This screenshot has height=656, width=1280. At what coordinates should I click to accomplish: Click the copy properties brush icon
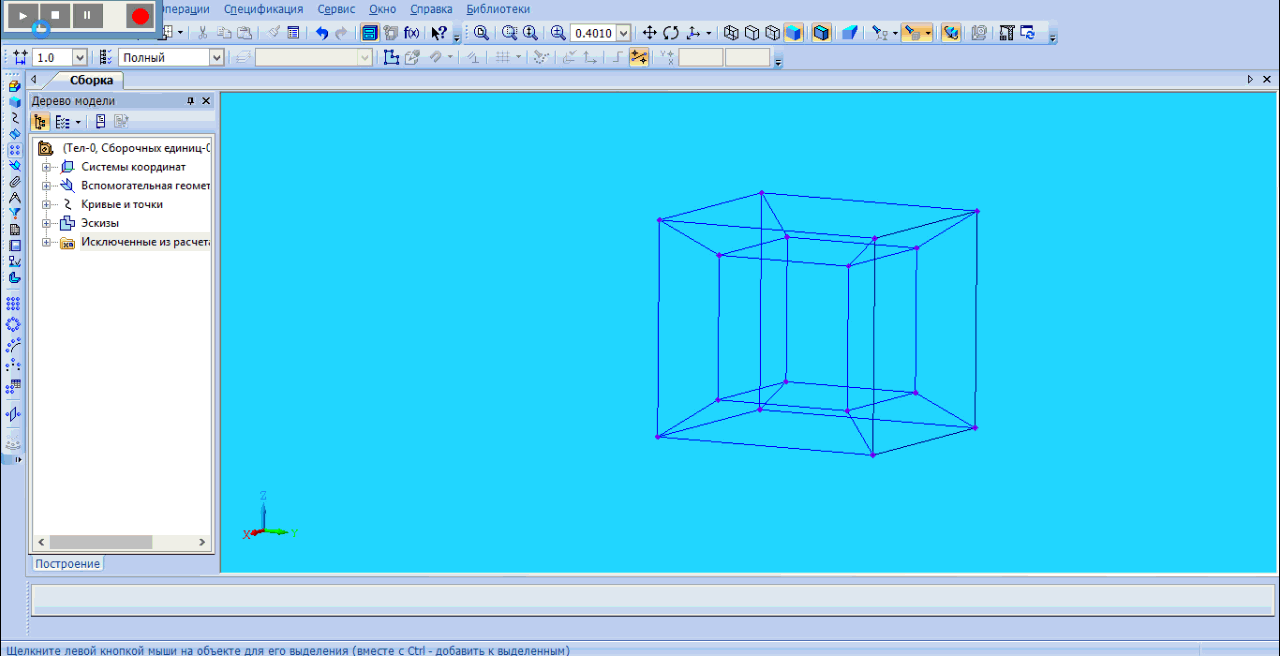pos(273,33)
